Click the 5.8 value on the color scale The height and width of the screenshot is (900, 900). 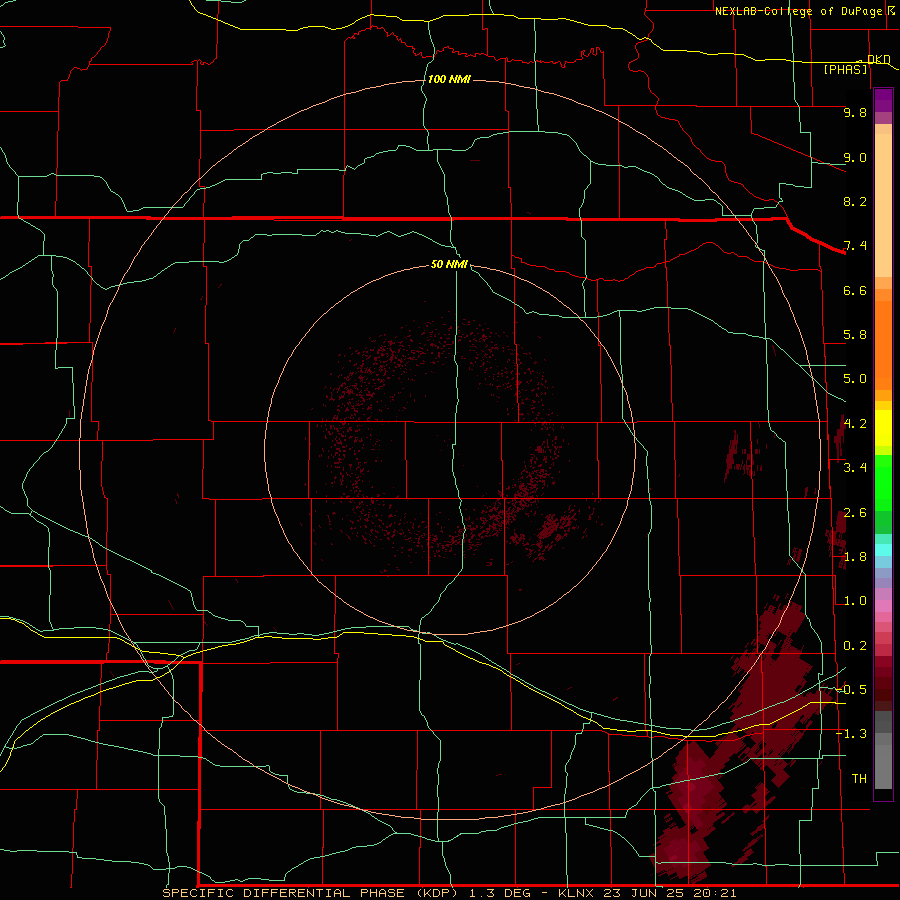[x=855, y=335]
